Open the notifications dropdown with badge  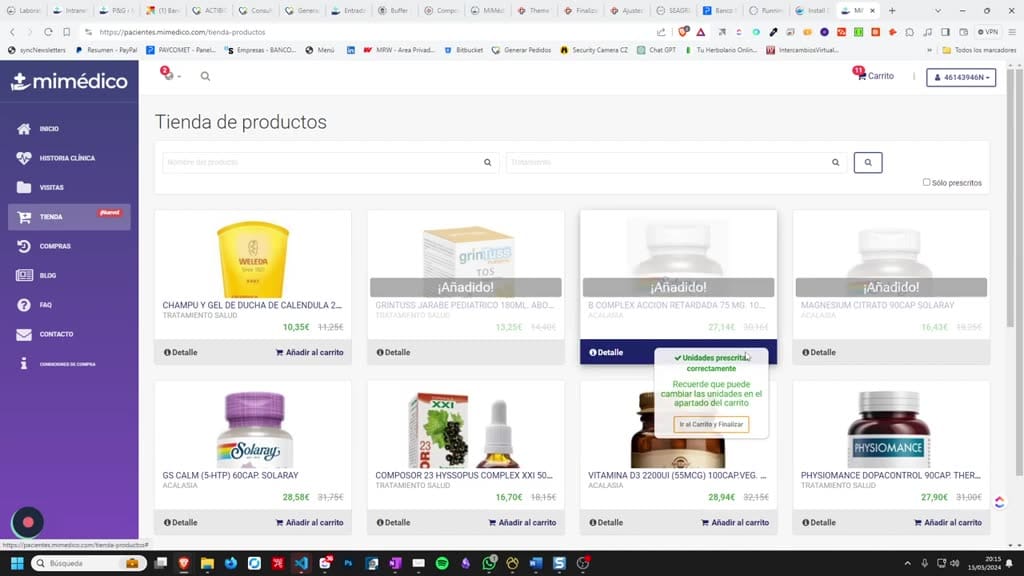pos(170,74)
